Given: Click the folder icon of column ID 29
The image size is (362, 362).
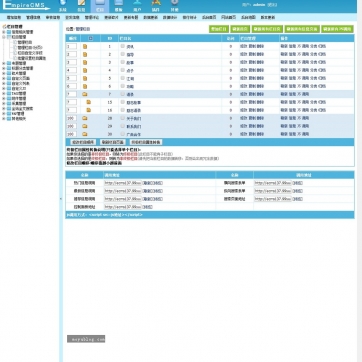Looking at the screenshot, I should coord(85,126).
